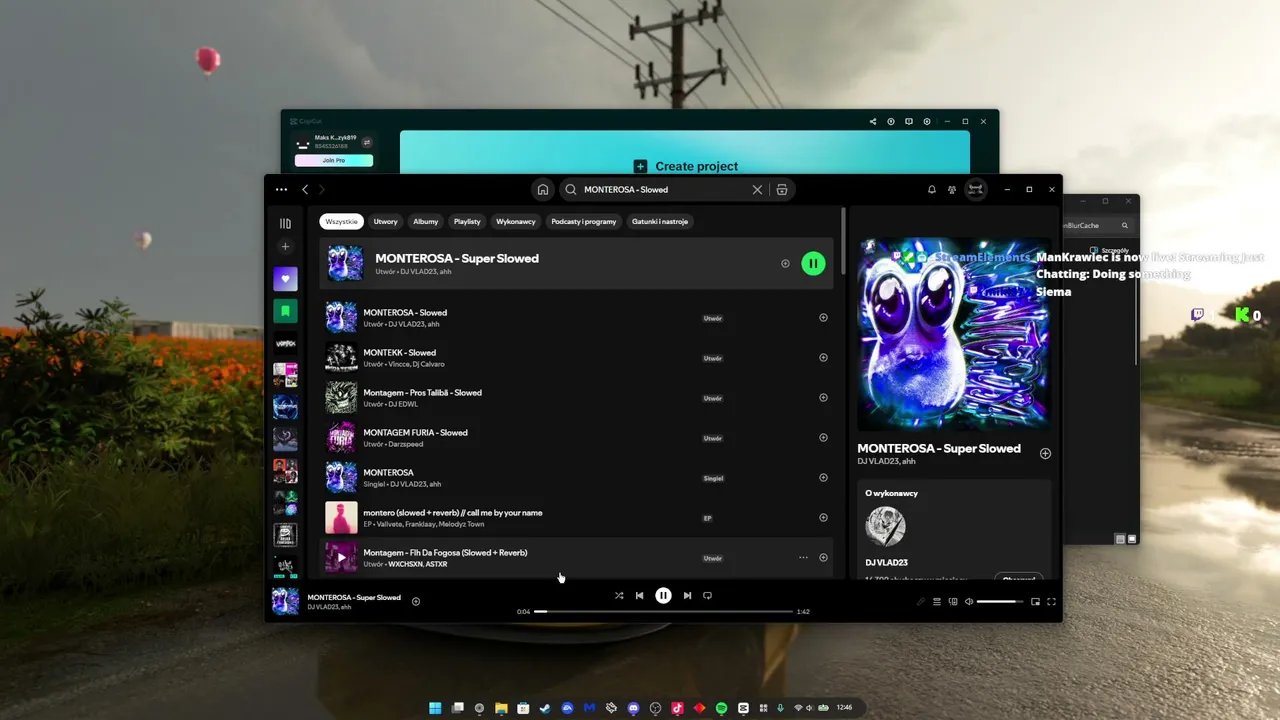
Task: Select the Wykonawcy filter
Action: coord(516,221)
